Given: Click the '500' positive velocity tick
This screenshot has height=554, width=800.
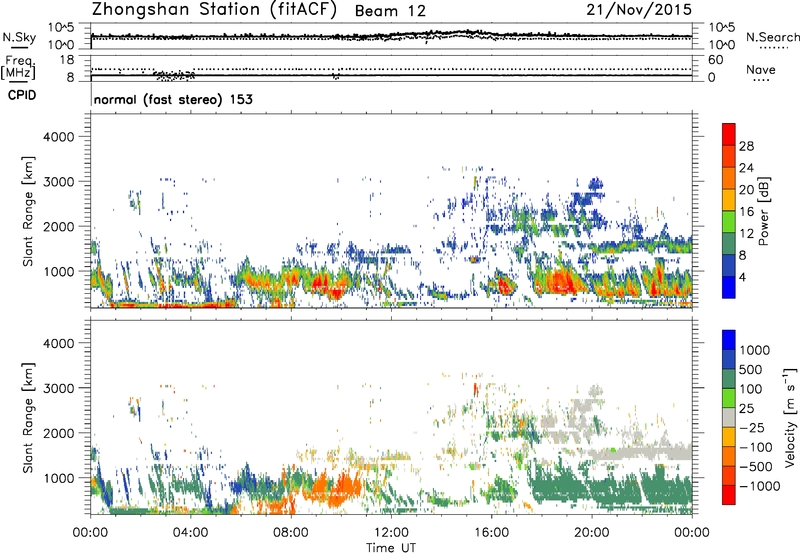Looking at the screenshot, I should click(751, 369).
